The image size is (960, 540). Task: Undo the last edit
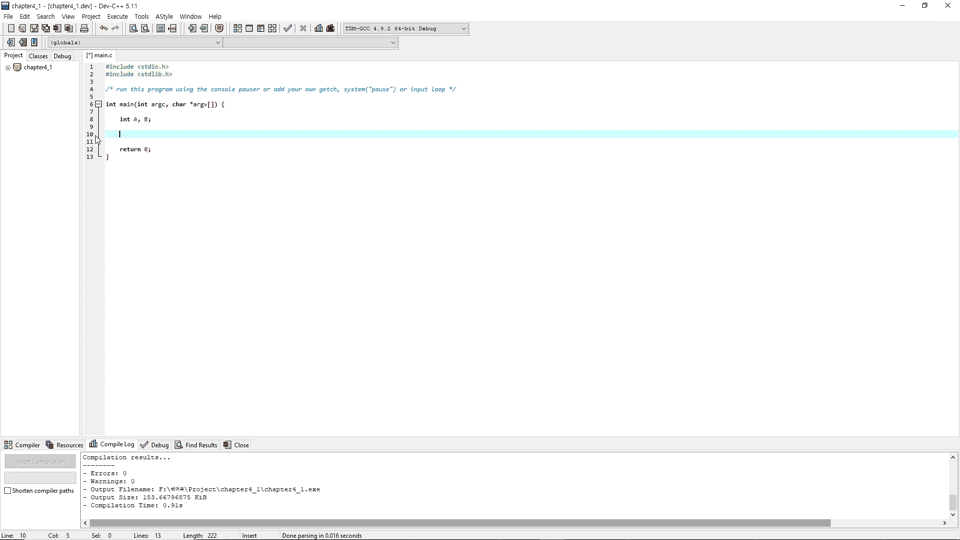[x=103, y=28]
